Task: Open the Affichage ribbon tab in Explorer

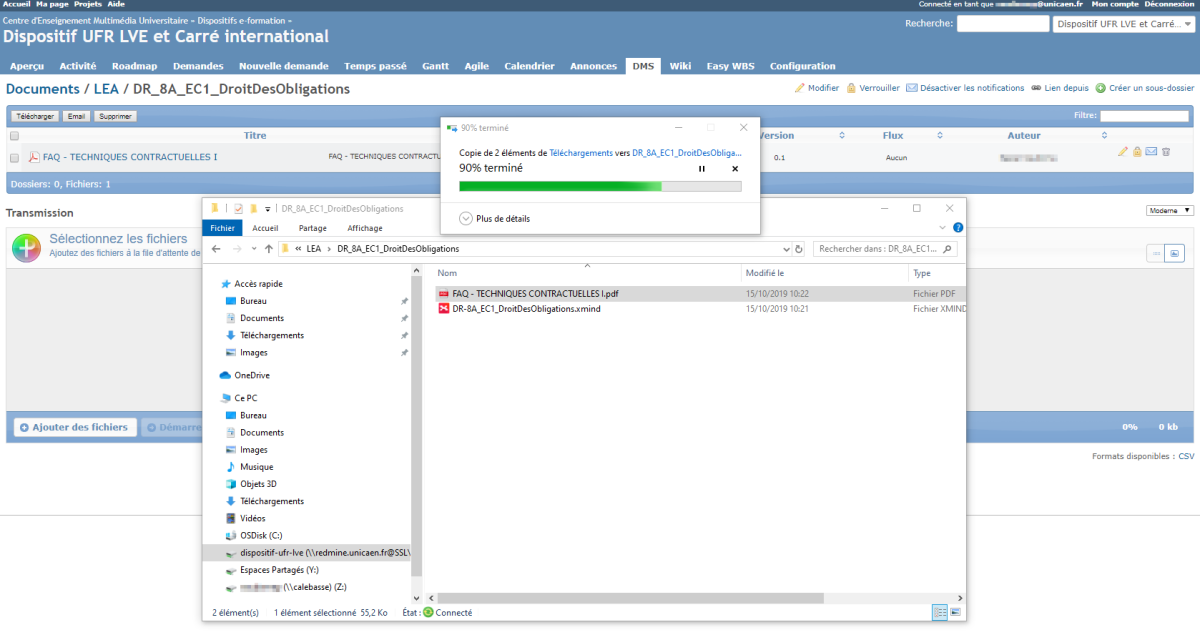Action: [x=364, y=228]
